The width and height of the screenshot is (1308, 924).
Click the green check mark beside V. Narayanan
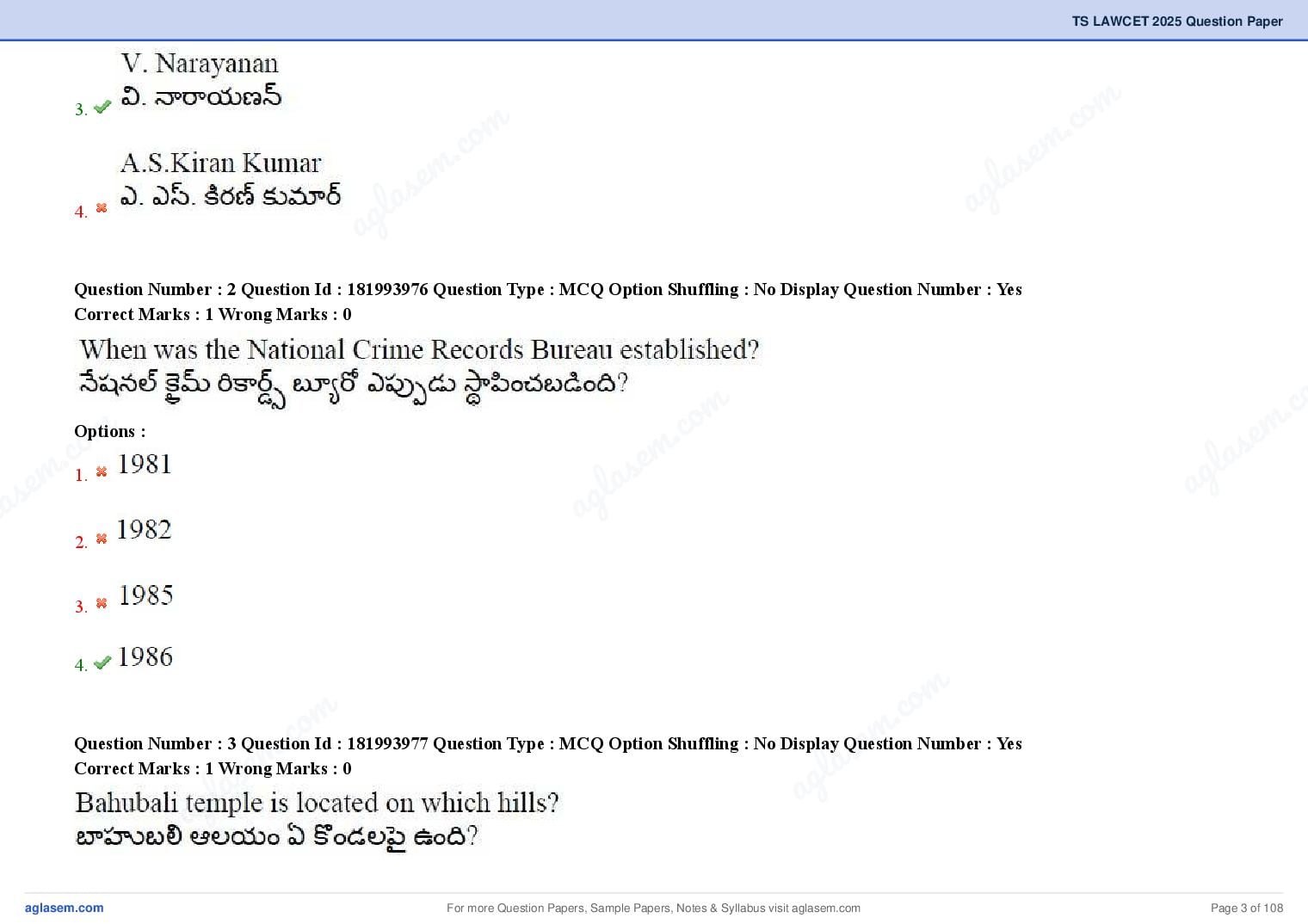click(102, 108)
